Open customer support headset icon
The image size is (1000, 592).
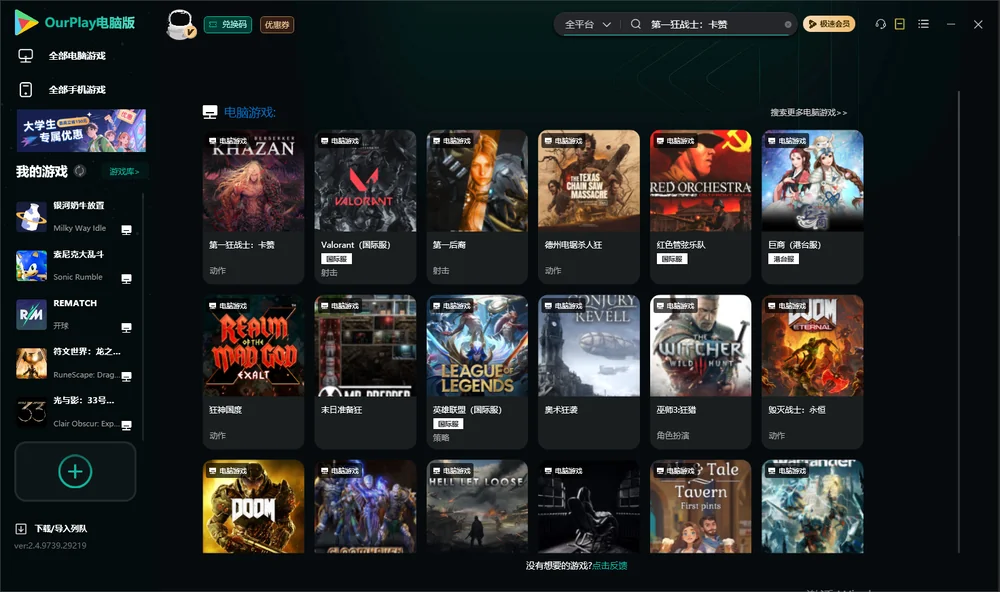pyautogui.click(x=880, y=24)
